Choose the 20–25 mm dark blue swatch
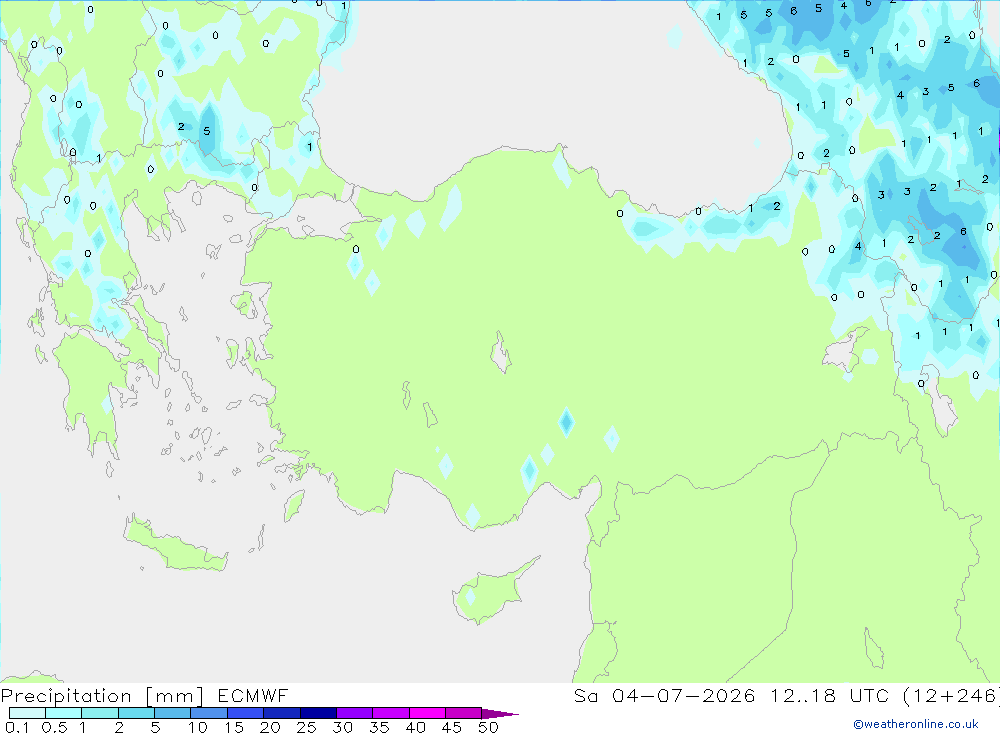The height and width of the screenshot is (733, 1000). [281, 713]
